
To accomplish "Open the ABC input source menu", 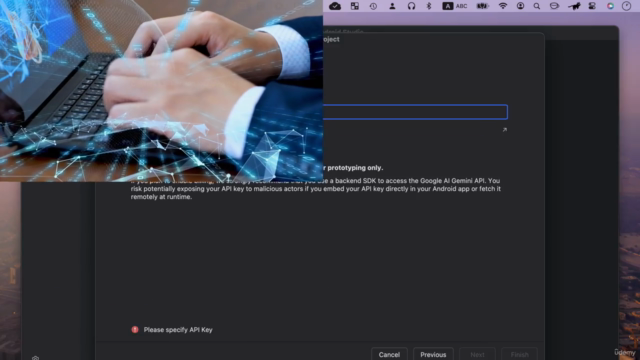I will pyautogui.click(x=455, y=6).
